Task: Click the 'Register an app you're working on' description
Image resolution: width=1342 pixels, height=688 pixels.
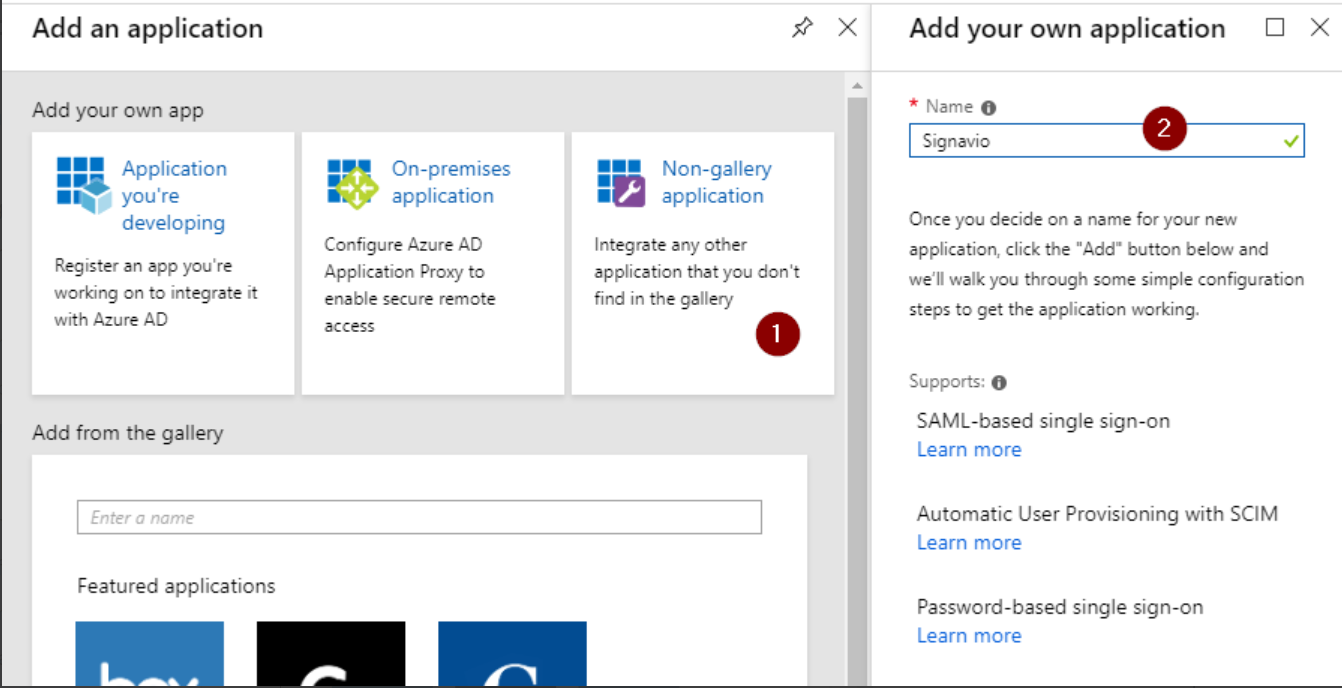Action: (x=156, y=293)
